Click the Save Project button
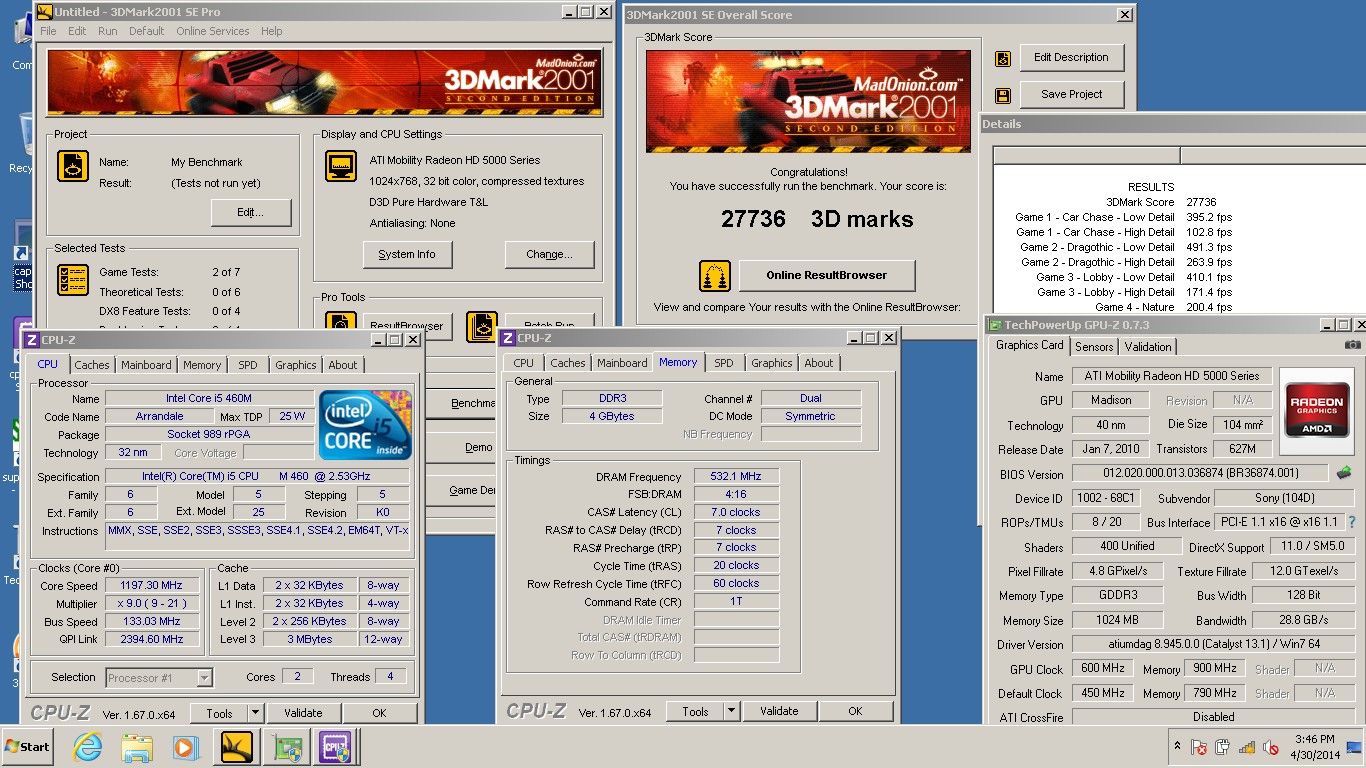The image size is (1366, 768). [1071, 94]
